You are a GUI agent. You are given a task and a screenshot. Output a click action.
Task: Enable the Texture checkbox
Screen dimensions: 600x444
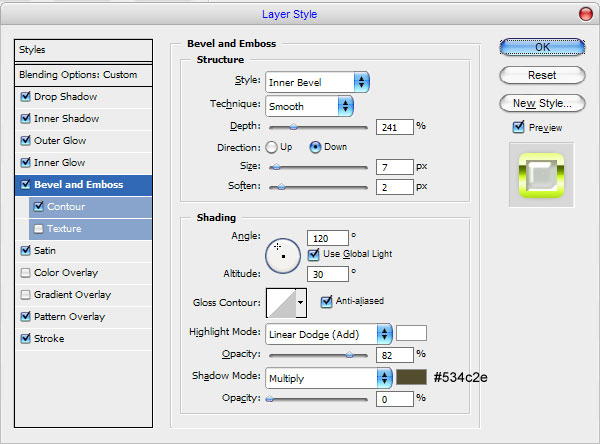pyautogui.click(x=38, y=229)
